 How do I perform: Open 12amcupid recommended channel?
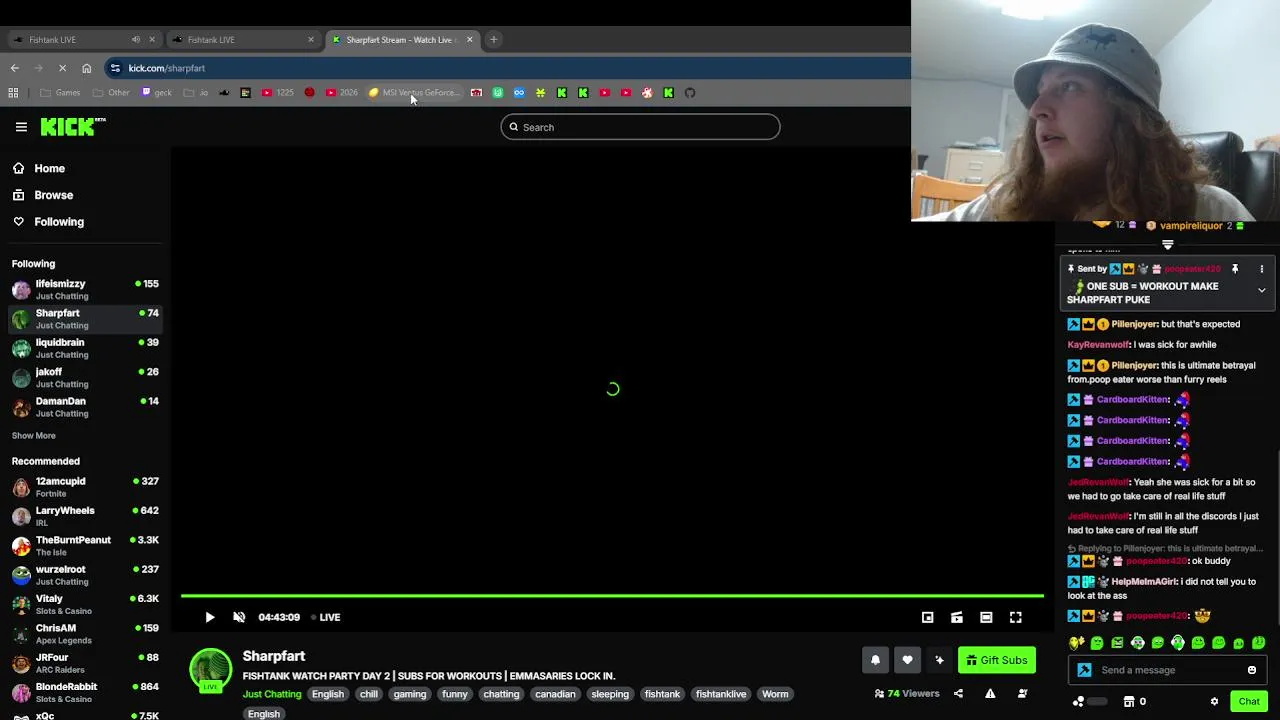tap(85, 487)
